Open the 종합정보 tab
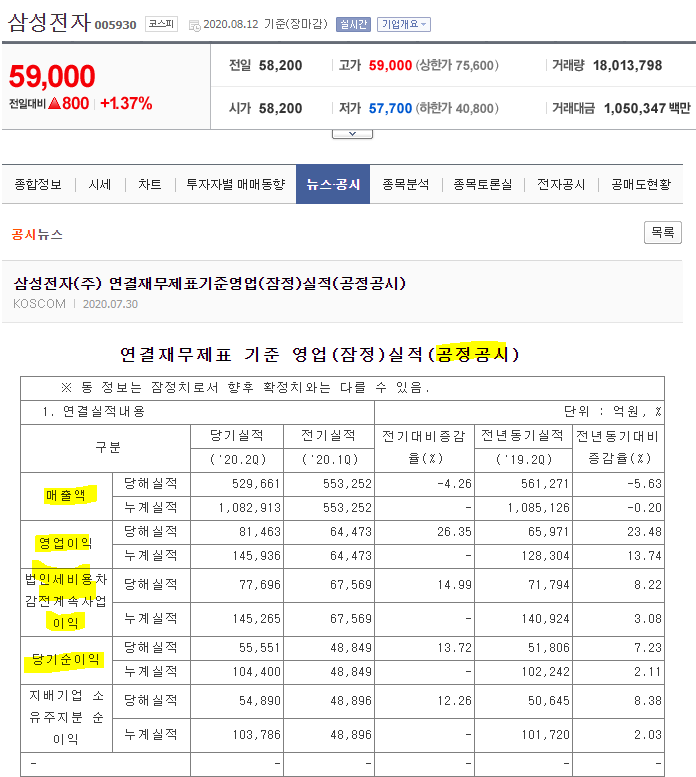This screenshot has height=777, width=696. pyautogui.click(x=38, y=184)
